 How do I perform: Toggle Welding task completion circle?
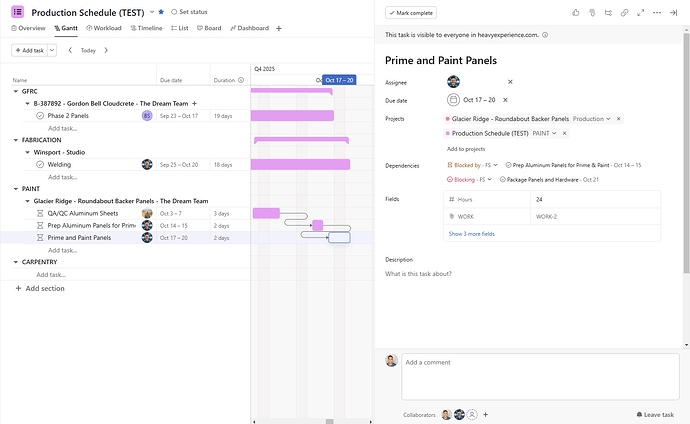tap(40, 164)
